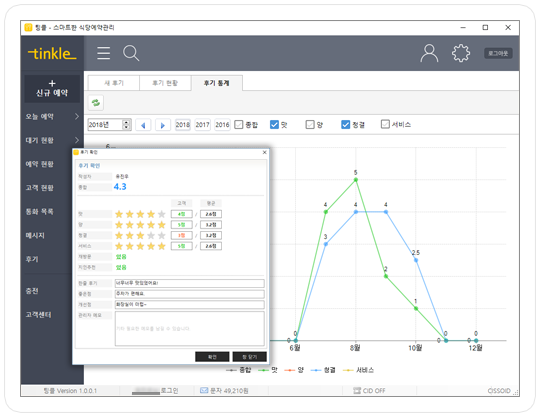Go to next year with right arrow

[163, 125]
